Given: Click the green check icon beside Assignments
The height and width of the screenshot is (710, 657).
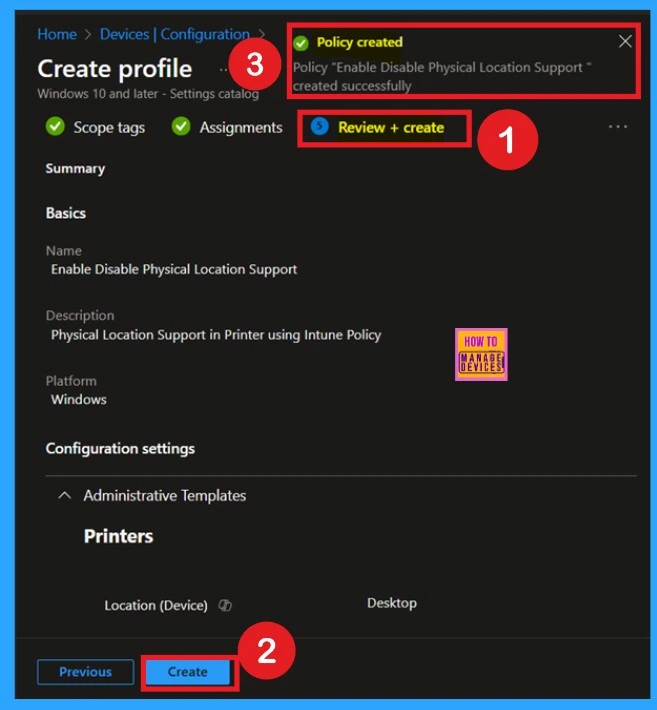Looking at the screenshot, I should click(x=181, y=126).
